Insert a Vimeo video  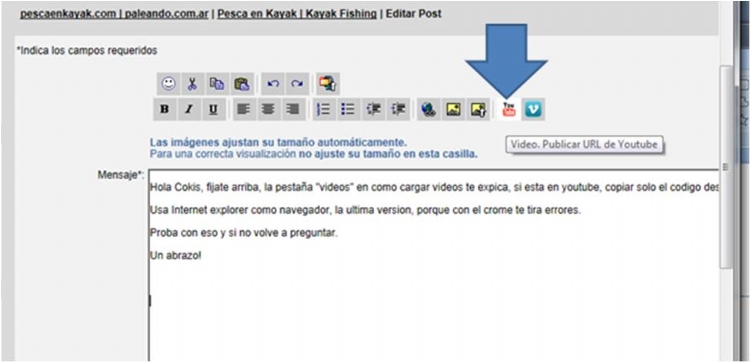[533, 110]
